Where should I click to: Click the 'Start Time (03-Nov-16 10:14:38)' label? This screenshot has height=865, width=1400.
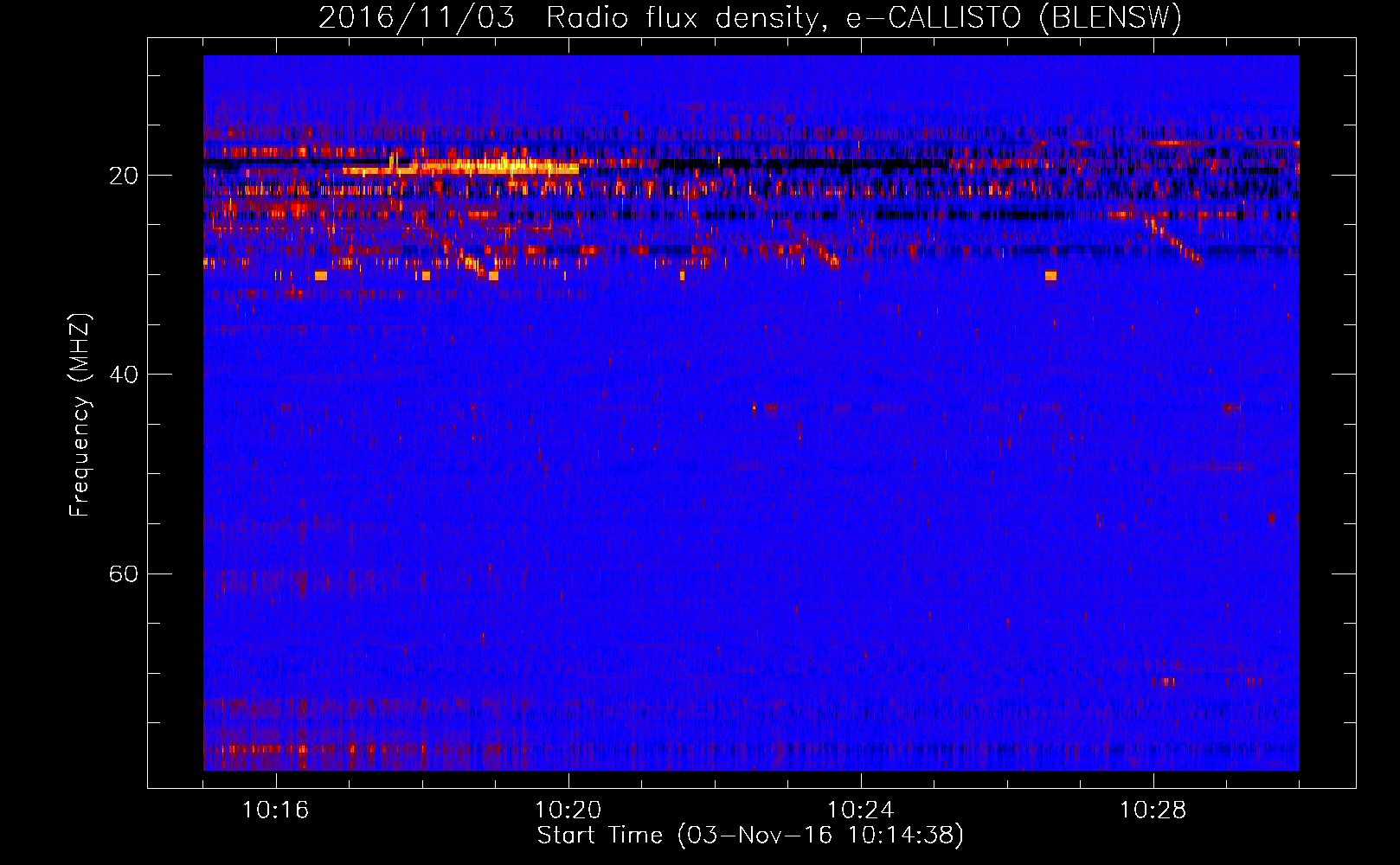(750, 836)
